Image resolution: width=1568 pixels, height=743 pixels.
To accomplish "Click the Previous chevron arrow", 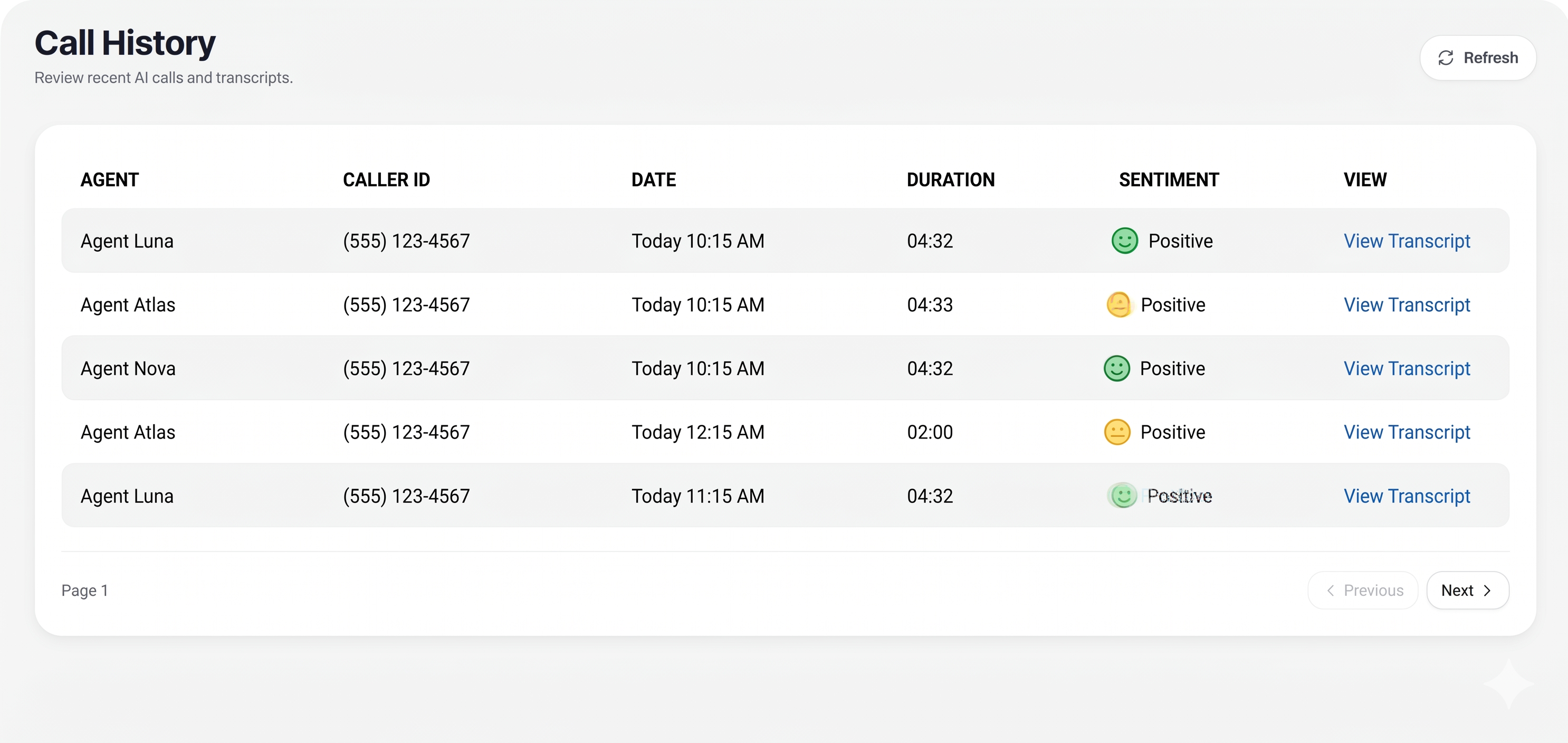I will click(1331, 590).
